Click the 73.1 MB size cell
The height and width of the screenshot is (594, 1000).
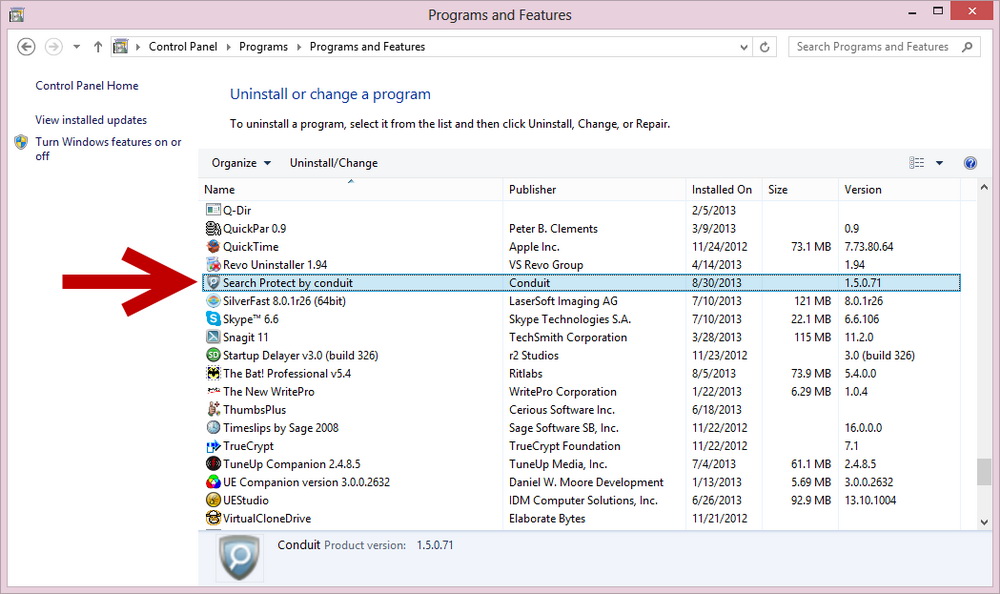[811, 246]
